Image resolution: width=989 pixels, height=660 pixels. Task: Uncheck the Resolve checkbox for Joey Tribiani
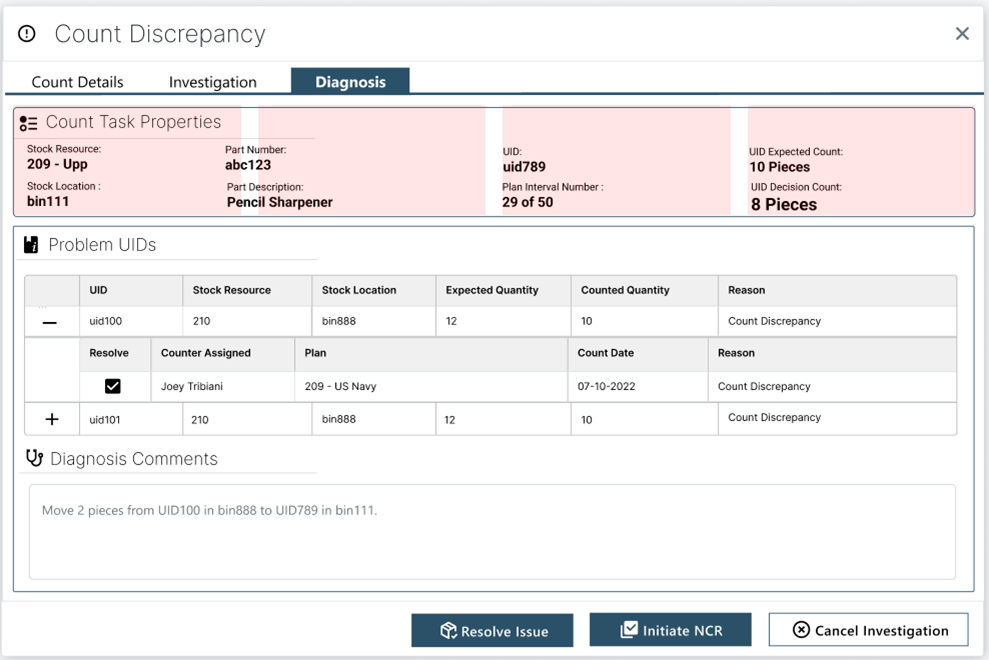click(113, 386)
